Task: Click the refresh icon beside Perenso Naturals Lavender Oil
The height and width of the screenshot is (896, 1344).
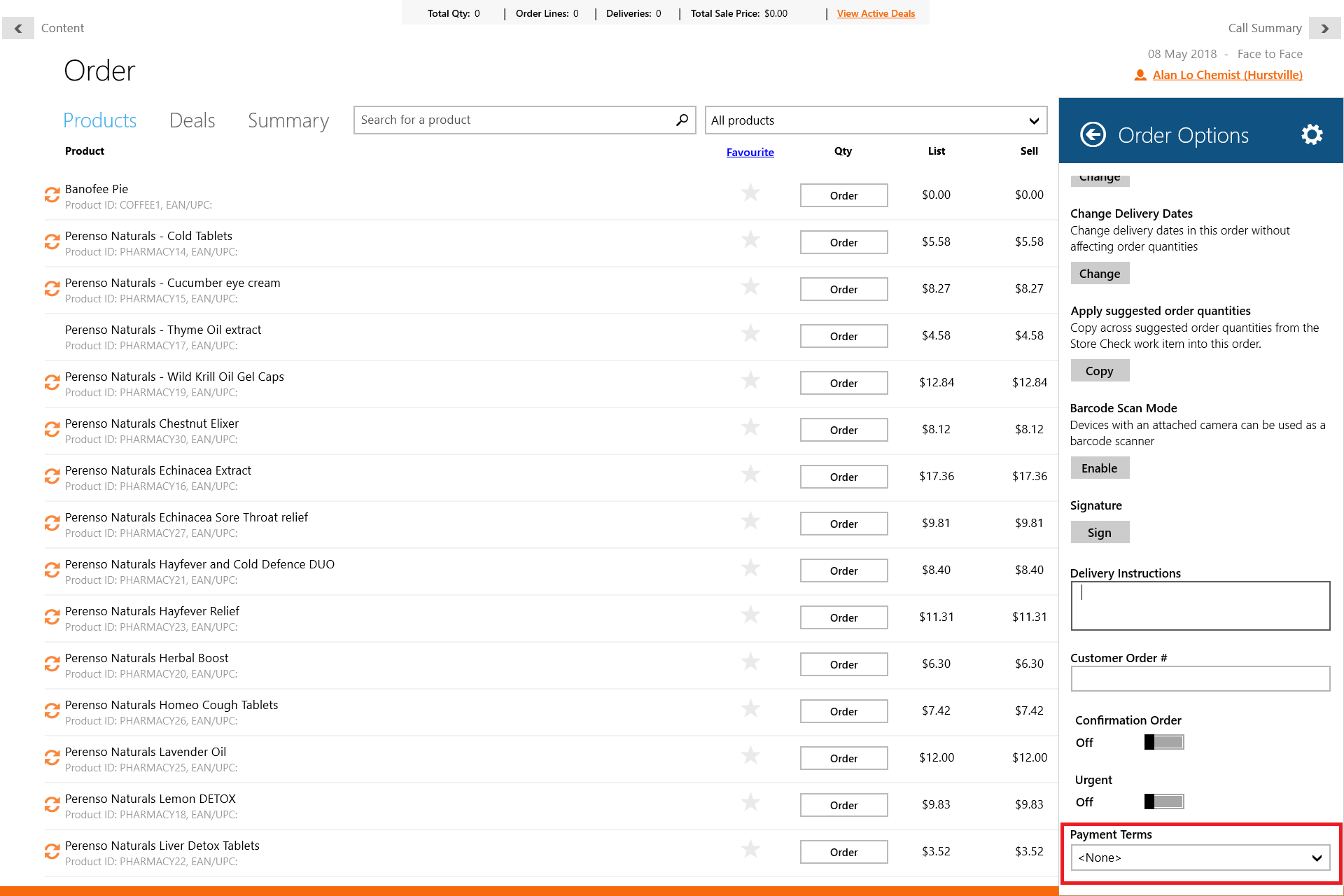Action: click(52, 758)
